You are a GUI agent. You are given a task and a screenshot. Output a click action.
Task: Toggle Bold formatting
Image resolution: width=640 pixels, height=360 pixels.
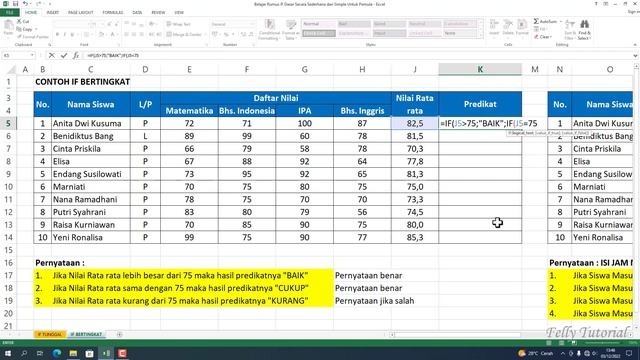(57, 35)
